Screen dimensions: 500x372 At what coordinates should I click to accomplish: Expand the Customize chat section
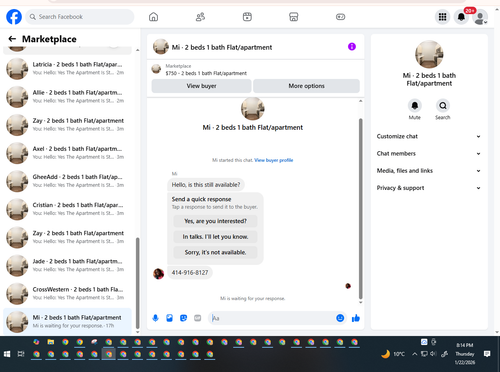(429, 136)
